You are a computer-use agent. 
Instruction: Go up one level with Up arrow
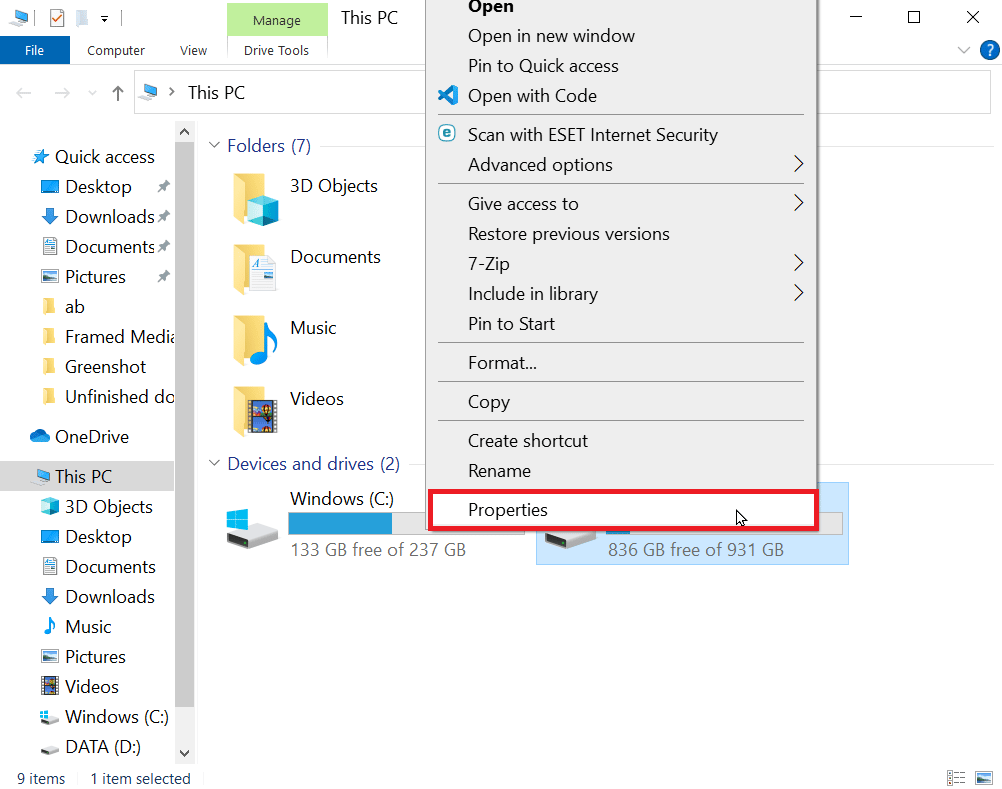click(118, 93)
